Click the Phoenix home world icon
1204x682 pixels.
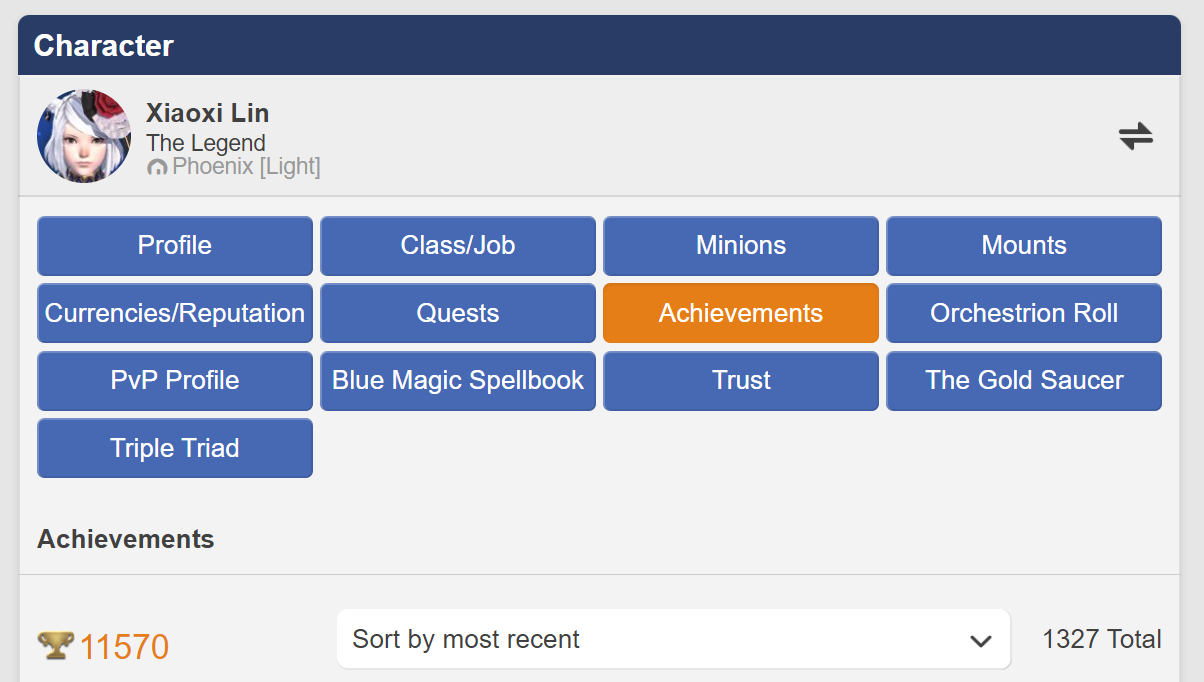(x=157, y=167)
